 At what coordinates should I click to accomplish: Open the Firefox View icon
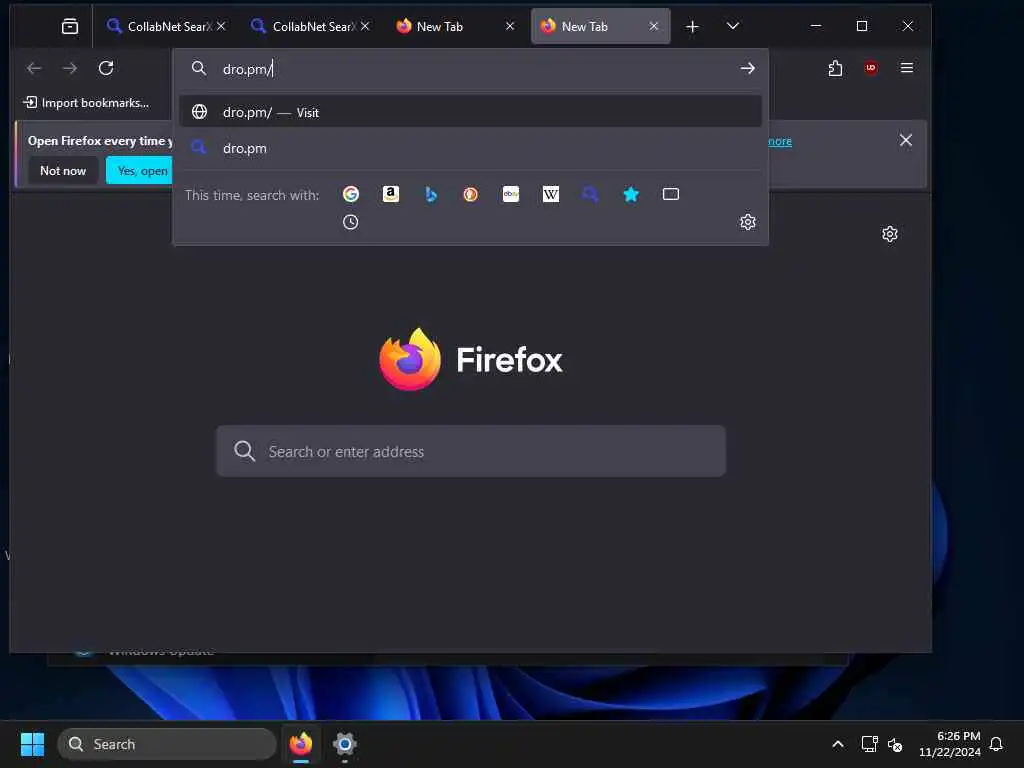(x=70, y=26)
